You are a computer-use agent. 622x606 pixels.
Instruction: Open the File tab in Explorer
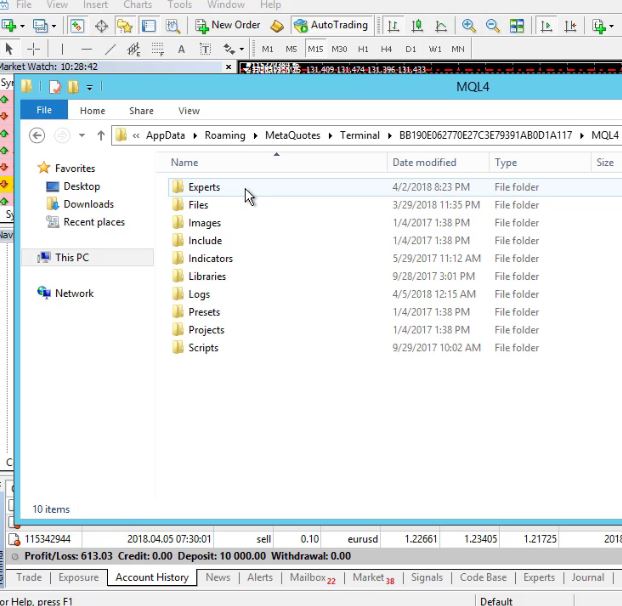click(x=44, y=110)
